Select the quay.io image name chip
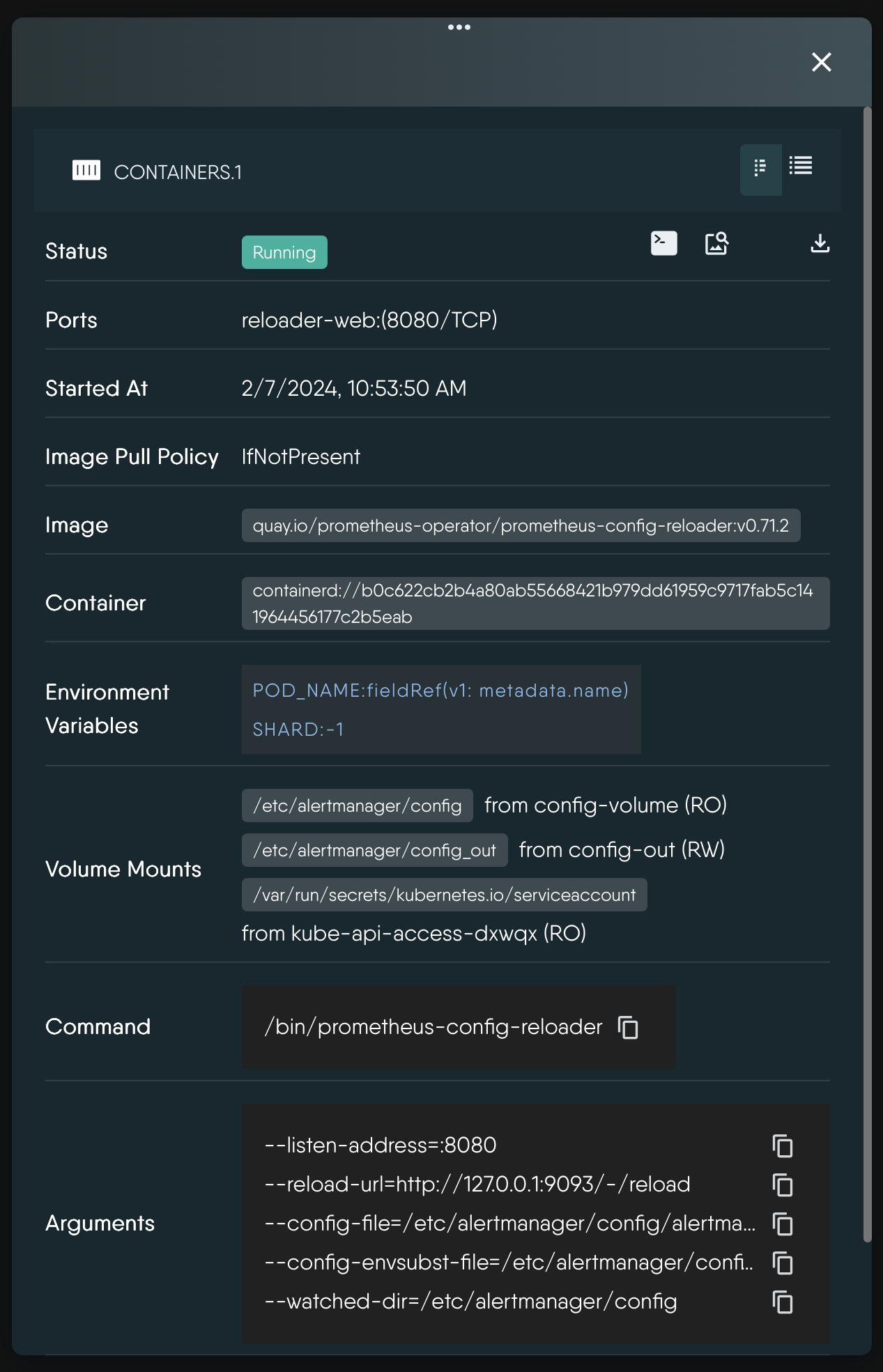Image resolution: width=883 pixels, height=1372 pixels. coord(521,525)
